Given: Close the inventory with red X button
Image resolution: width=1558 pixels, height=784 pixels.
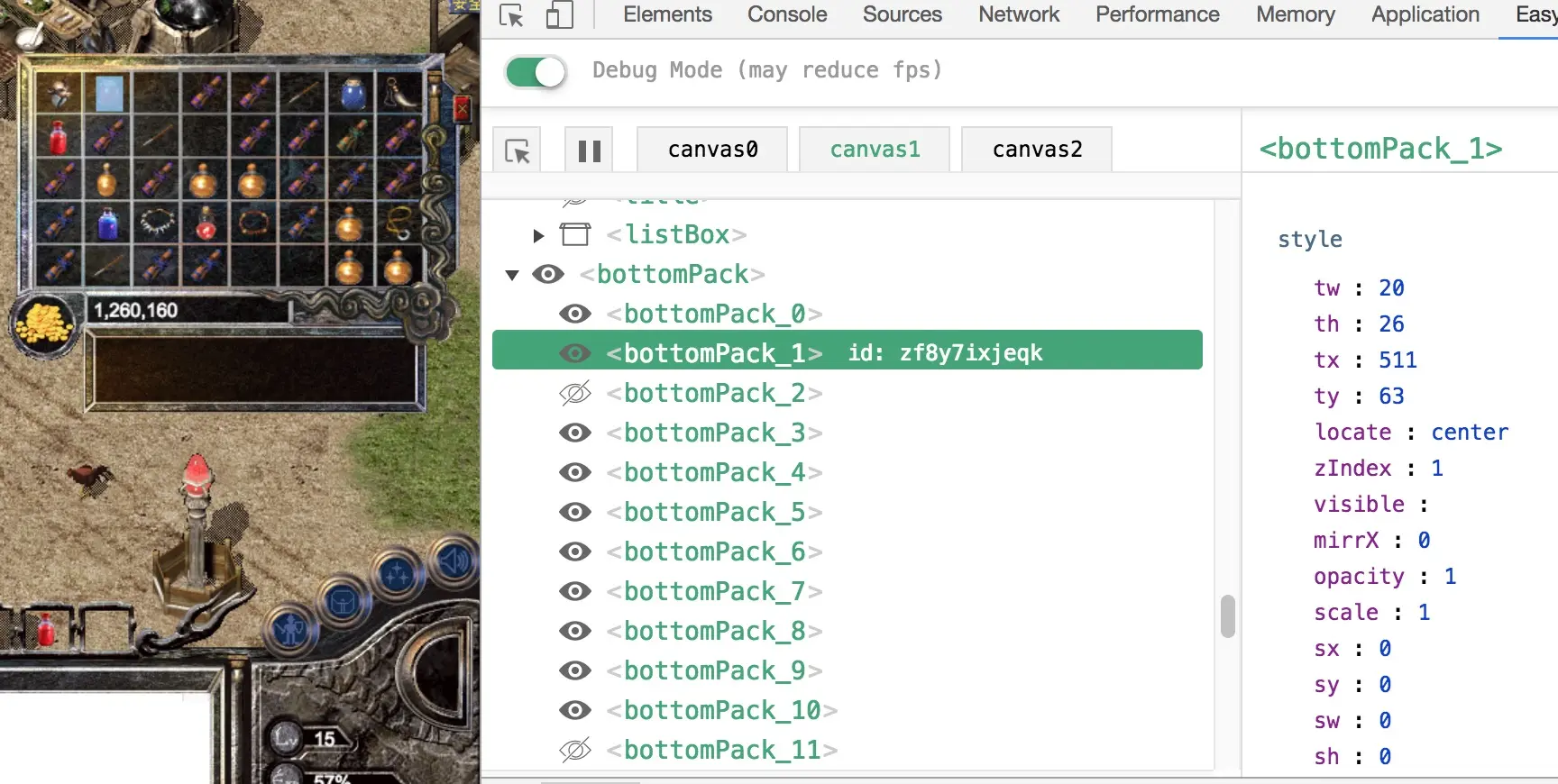Looking at the screenshot, I should click(462, 111).
